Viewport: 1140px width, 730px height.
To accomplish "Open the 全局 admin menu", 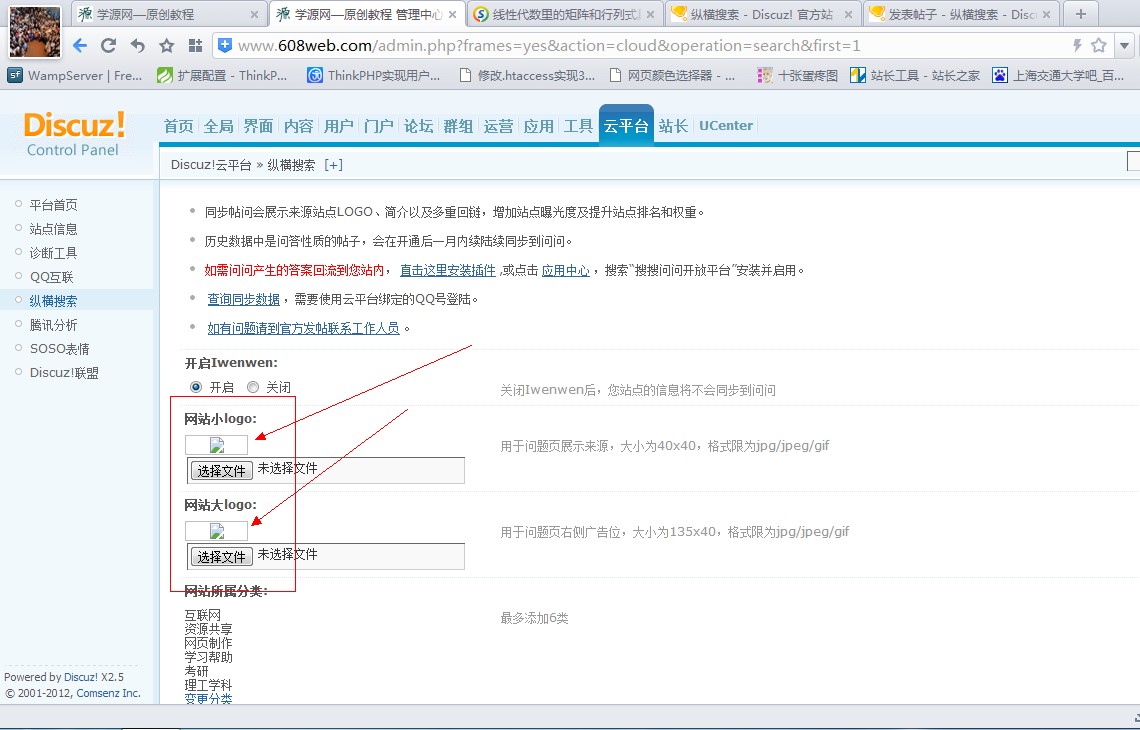I will [218, 127].
